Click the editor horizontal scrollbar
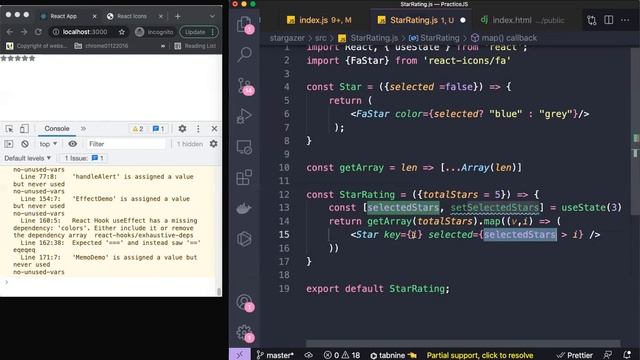The image size is (640, 360). [463, 344]
